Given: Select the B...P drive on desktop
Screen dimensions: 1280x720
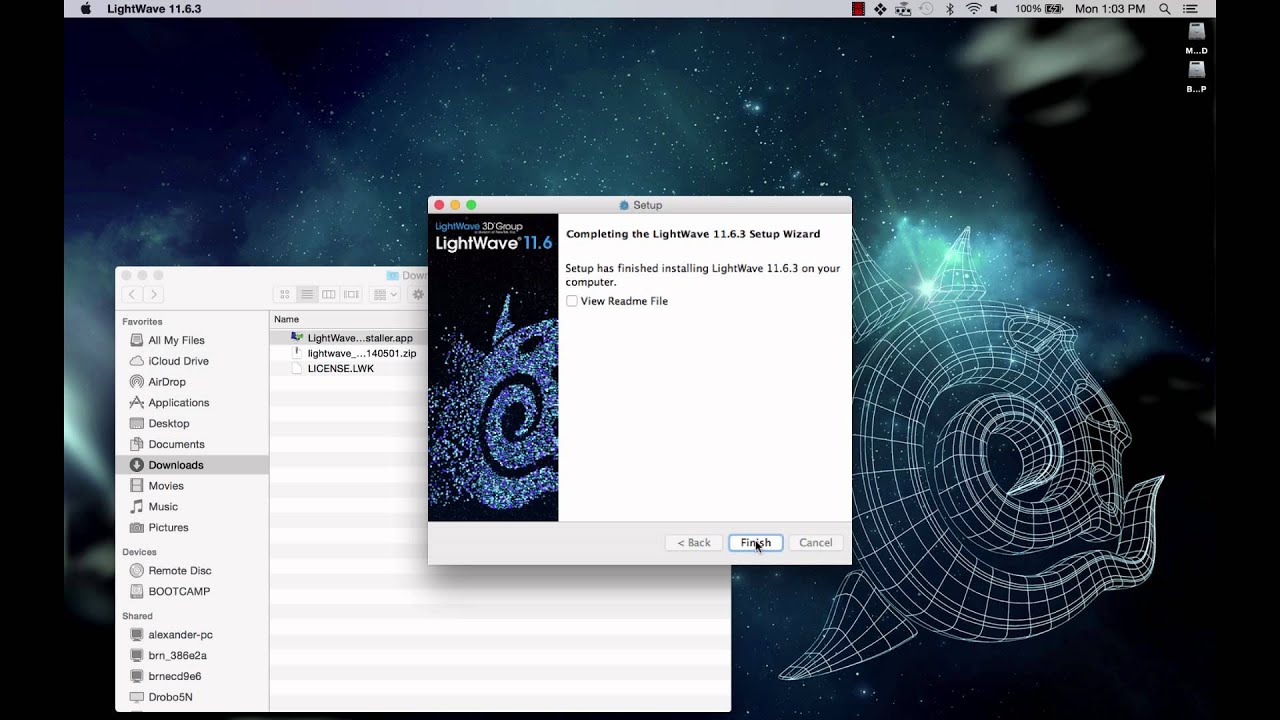Looking at the screenshot, I should click(1196, 77).
